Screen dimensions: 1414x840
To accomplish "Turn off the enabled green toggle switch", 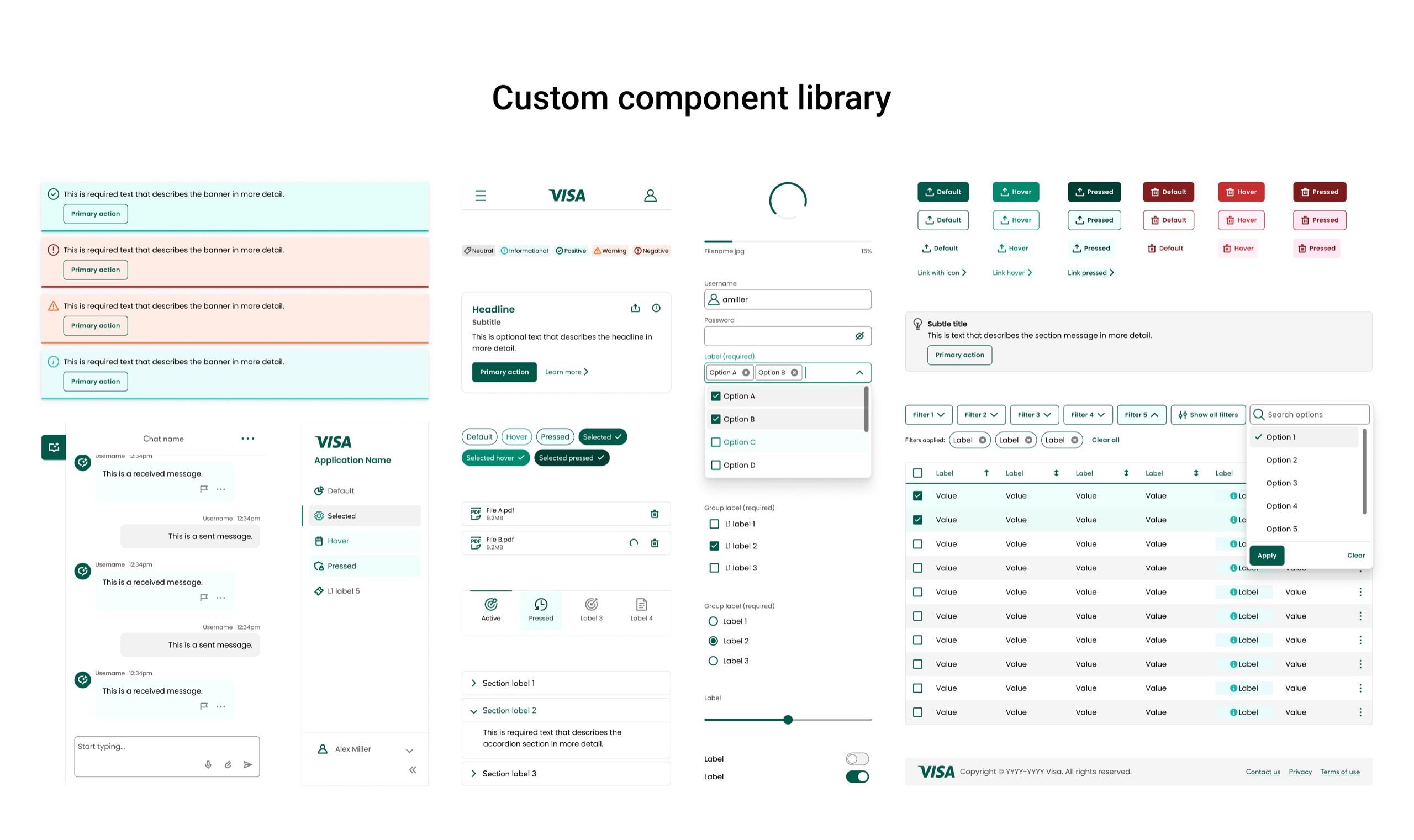I will click(857, 777).
